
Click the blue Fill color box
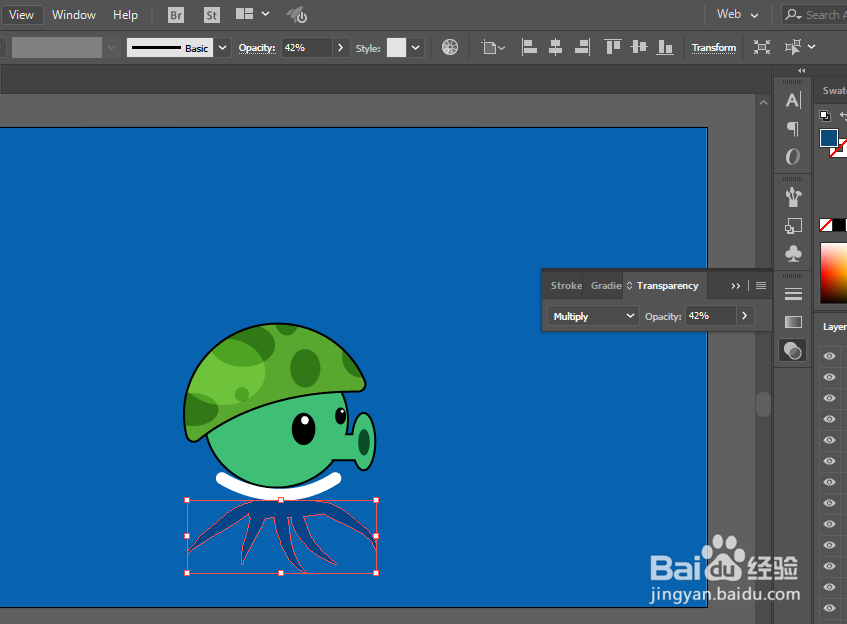pos(829,138)
